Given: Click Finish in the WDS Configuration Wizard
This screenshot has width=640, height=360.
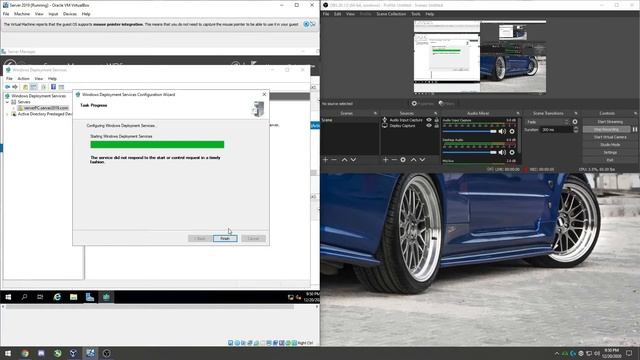Looking at the screenshot, I should 225,238.
